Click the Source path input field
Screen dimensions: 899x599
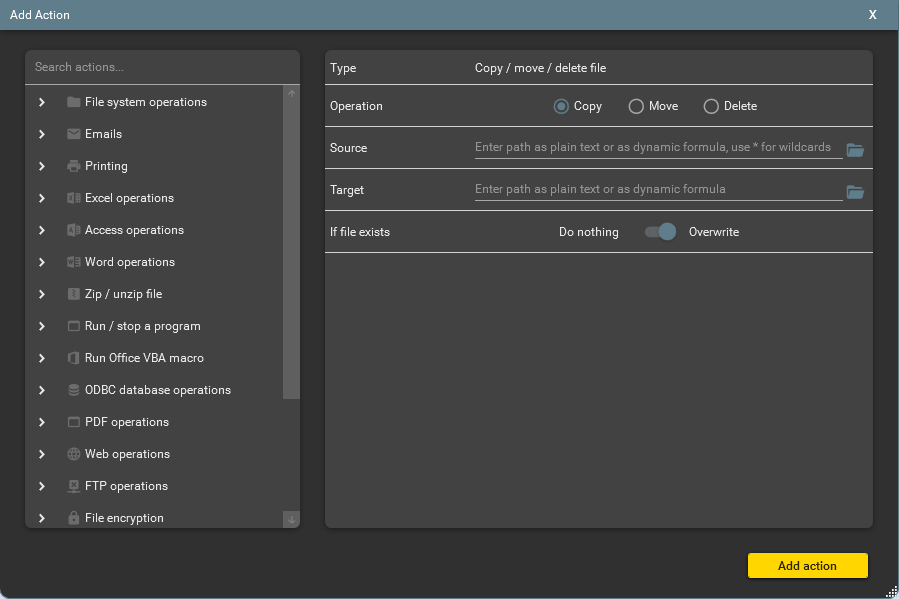click(658, 148)
